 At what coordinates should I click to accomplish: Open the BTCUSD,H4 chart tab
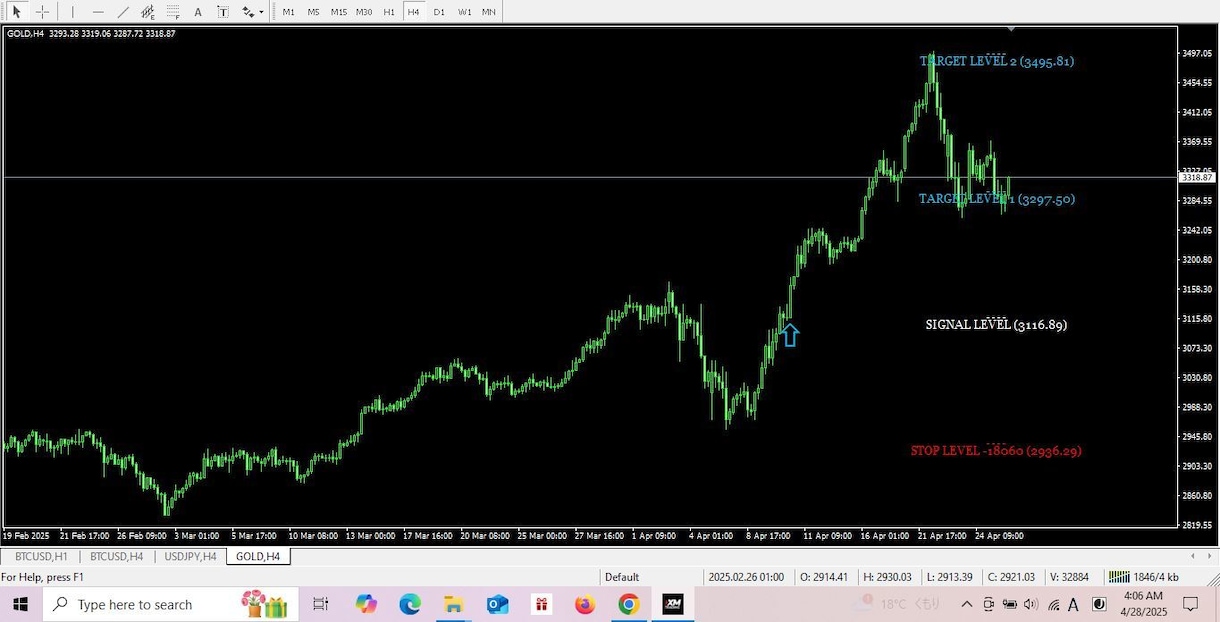click(x=117, y=556)
